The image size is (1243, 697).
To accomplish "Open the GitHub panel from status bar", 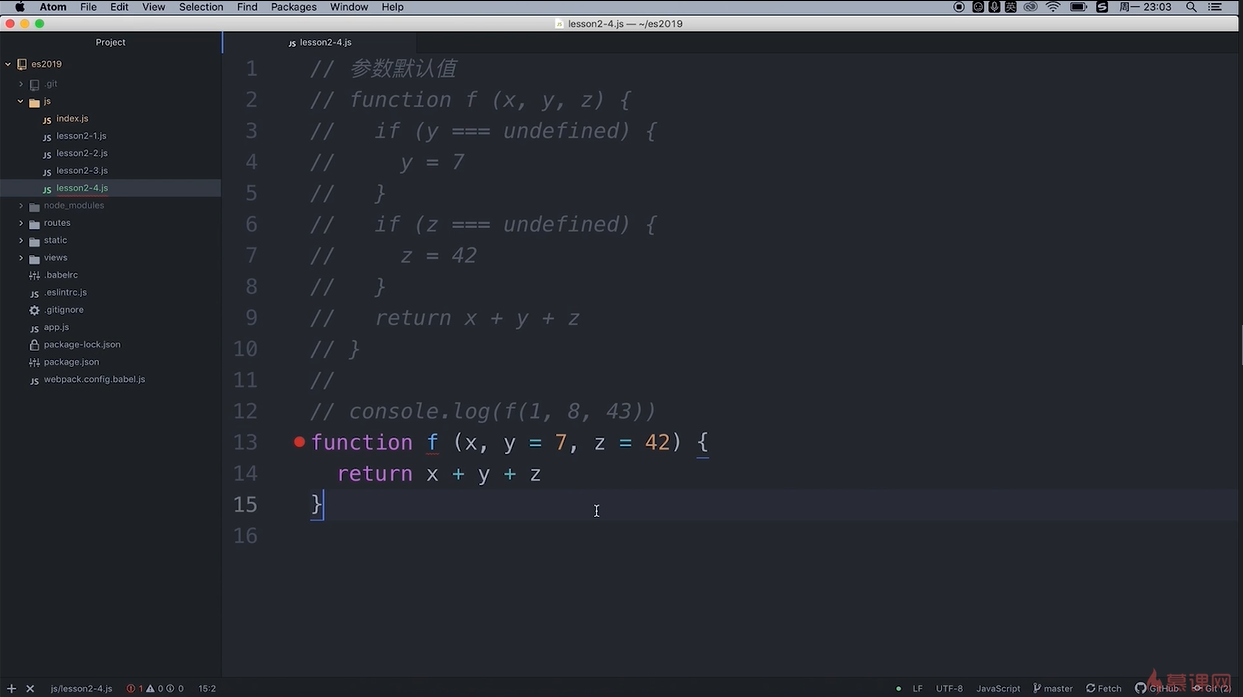I will 1157,688.
